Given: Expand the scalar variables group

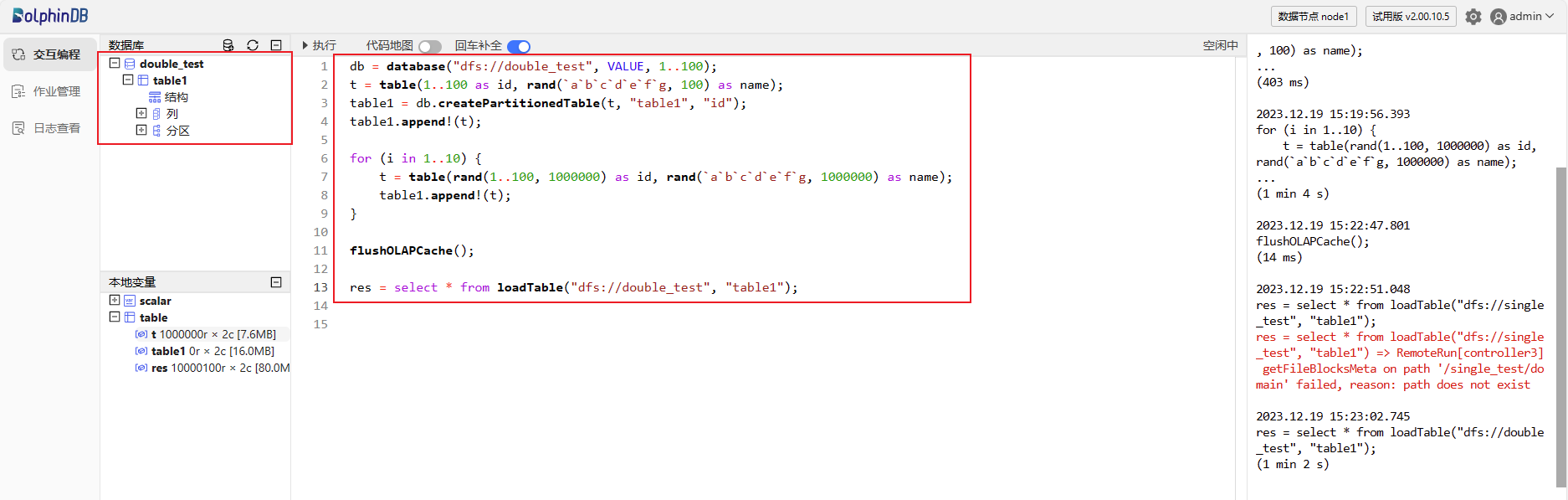Looking at the screenshot, I should [115, 300].
